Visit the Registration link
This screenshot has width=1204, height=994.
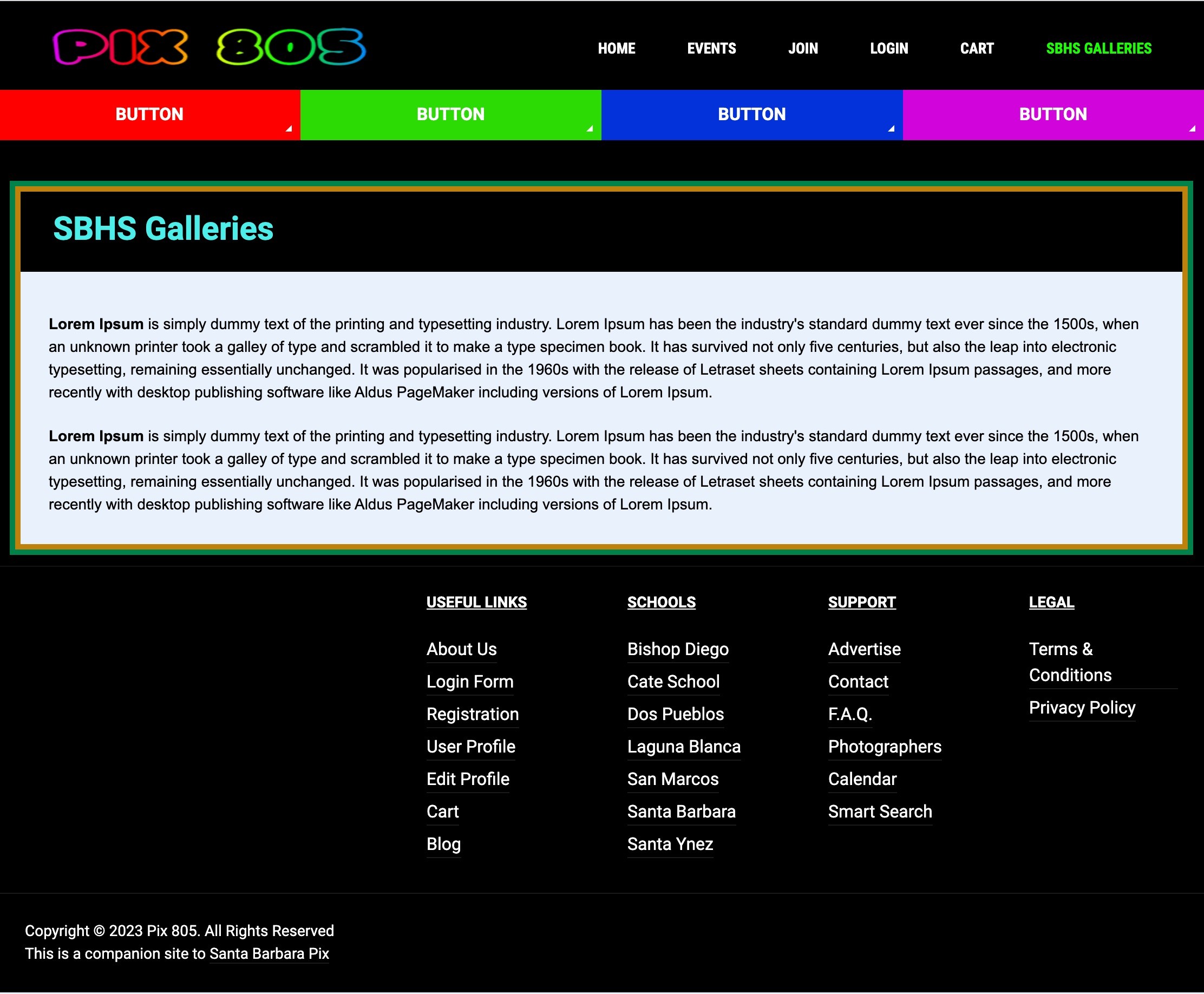[472, 714]
